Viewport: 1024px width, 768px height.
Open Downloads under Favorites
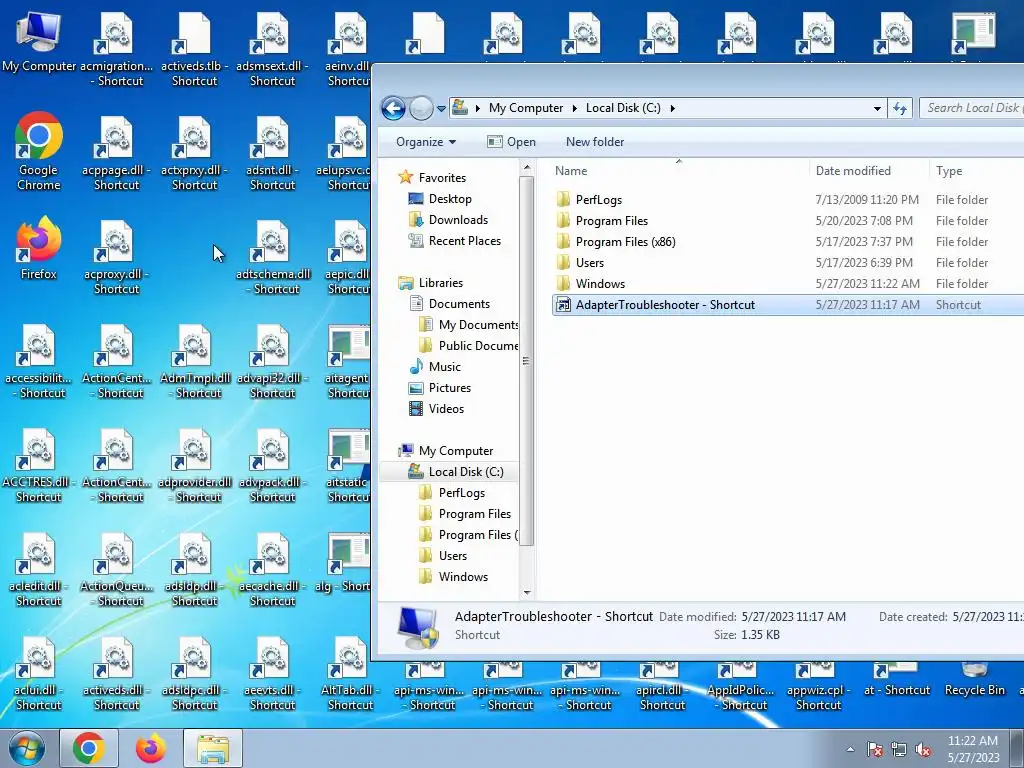pos(458,219)
